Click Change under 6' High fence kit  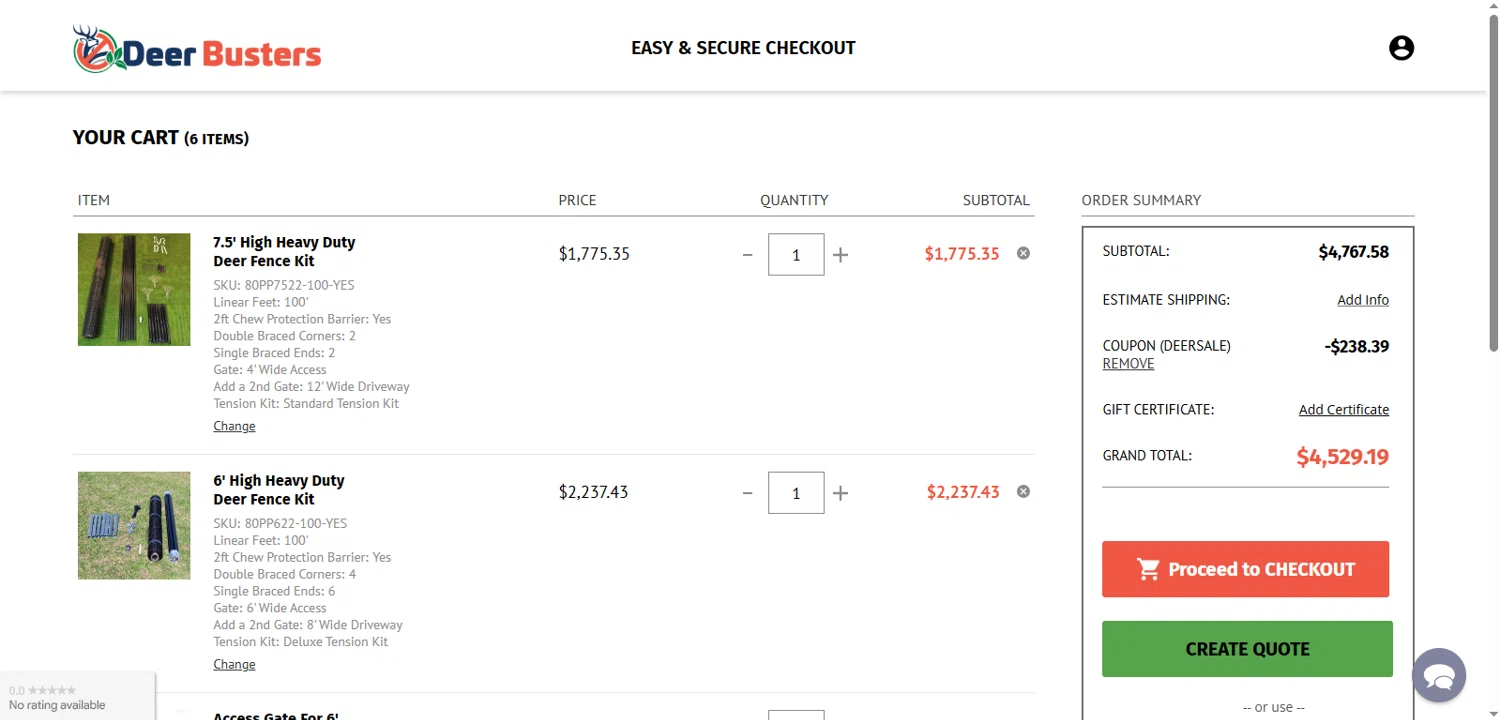point(234,664)
